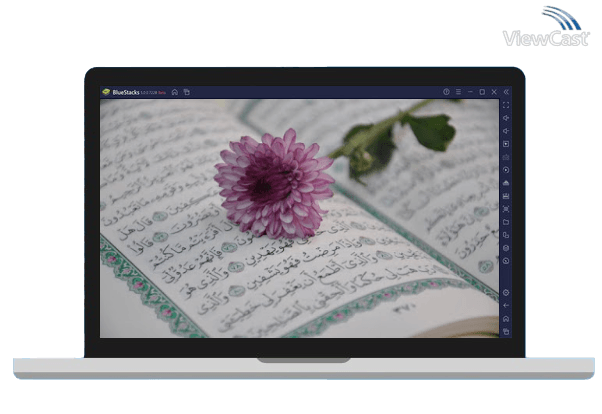Click the purple flower in the app screen
The width and height of the screenshot is (602, 414).
[x=274, y=184]
